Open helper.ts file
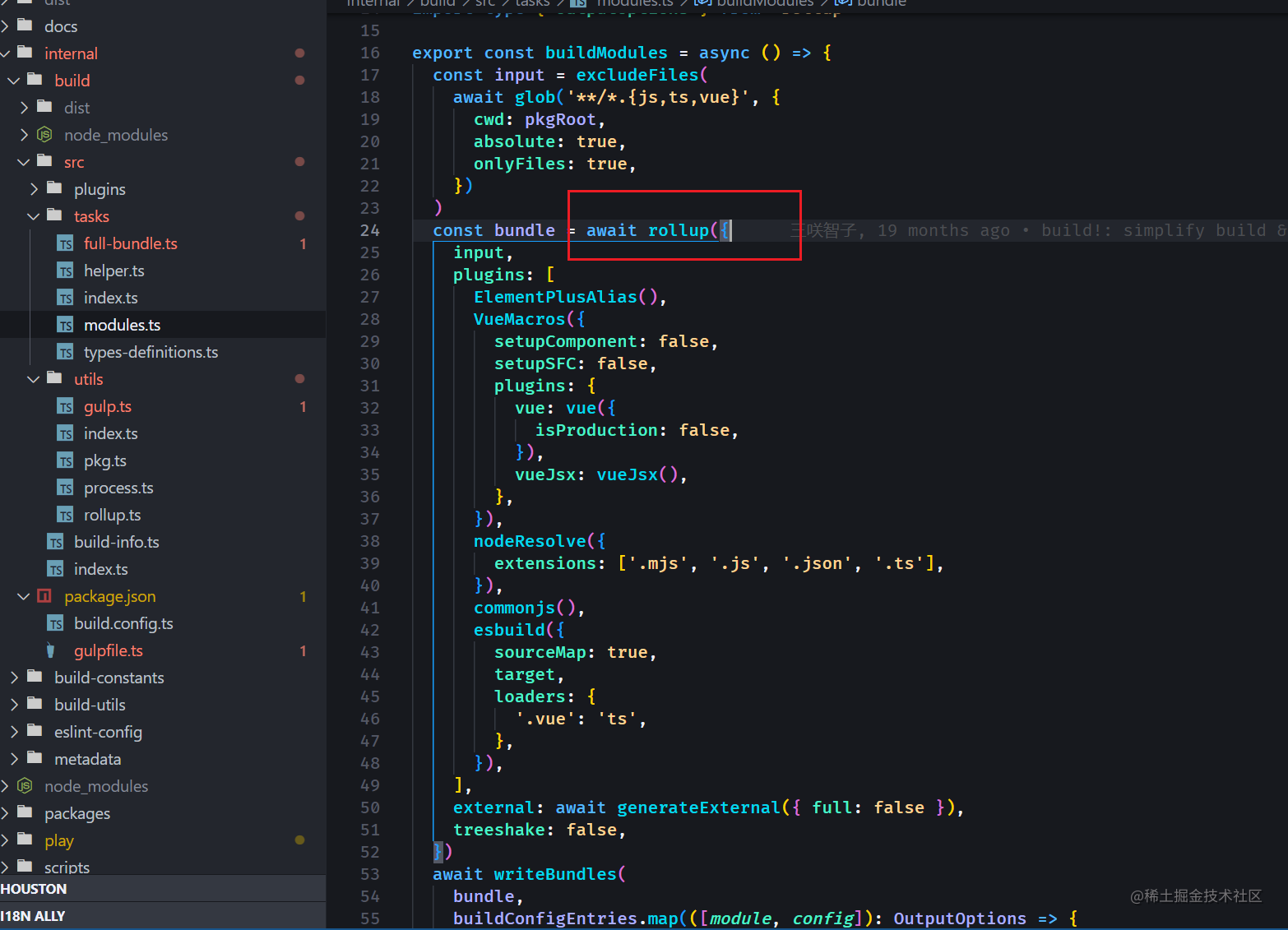The image size is (1288, 930). point(114,271)
